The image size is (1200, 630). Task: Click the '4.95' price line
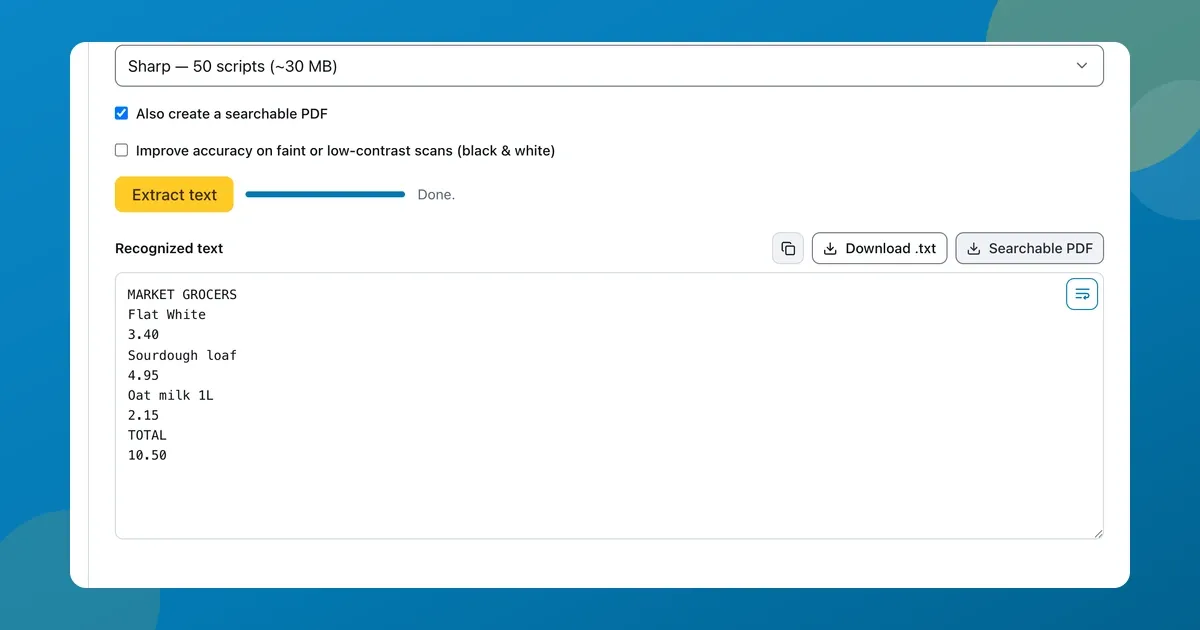143,375
